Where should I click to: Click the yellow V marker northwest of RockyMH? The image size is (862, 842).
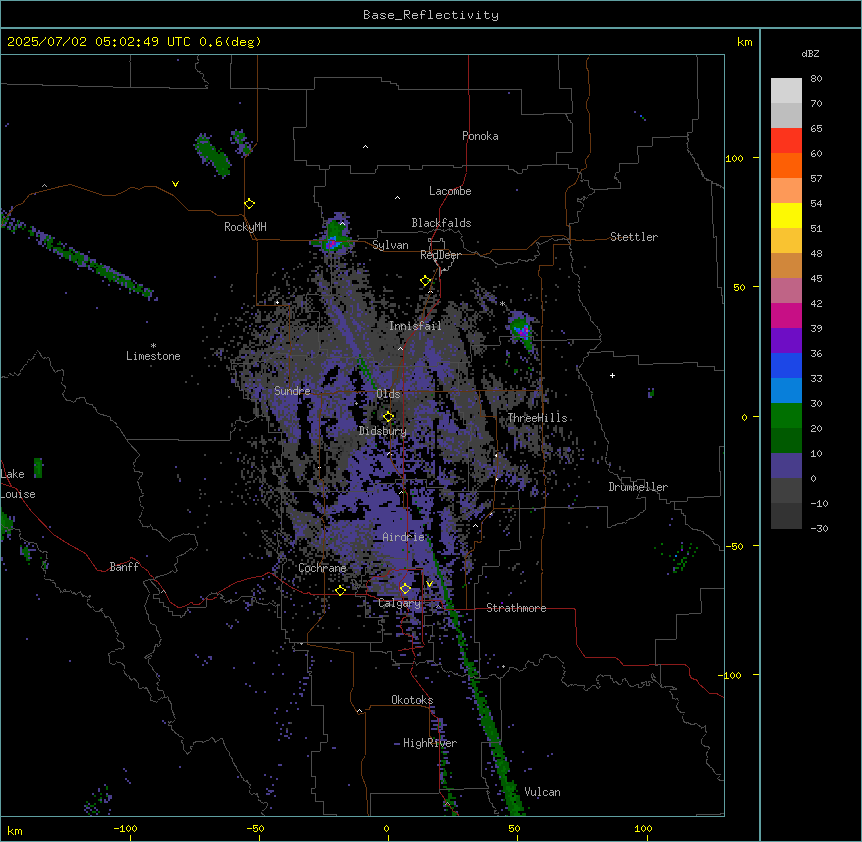[175, 184]
